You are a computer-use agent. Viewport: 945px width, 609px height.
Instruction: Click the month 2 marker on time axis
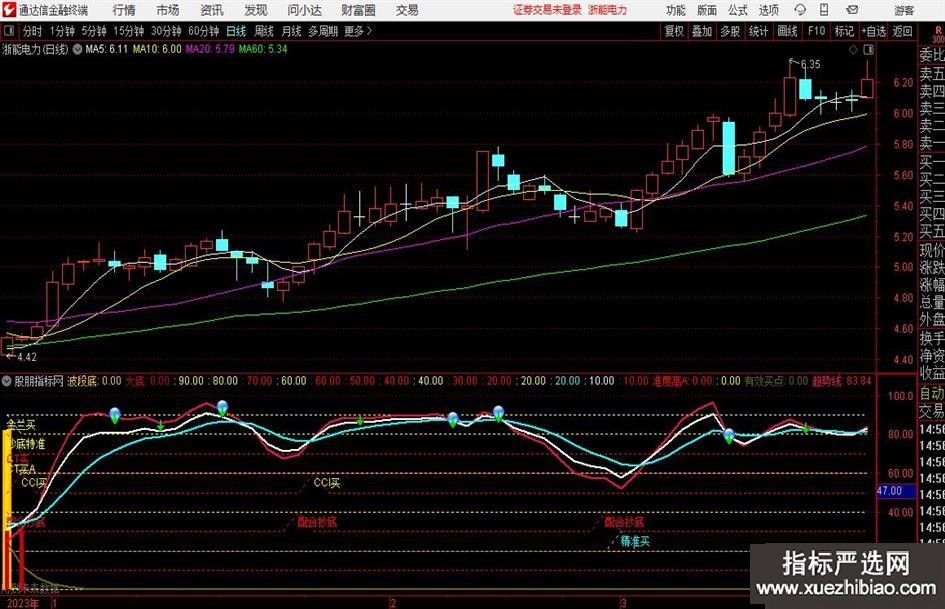click(394, 603)
